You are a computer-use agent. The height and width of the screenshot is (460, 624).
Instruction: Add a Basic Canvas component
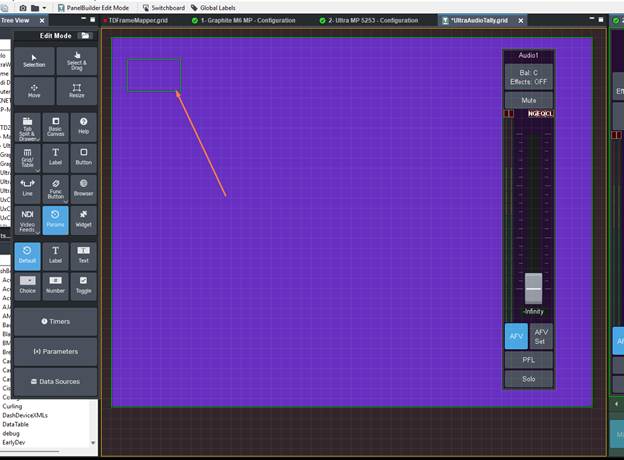pos(55,127)
